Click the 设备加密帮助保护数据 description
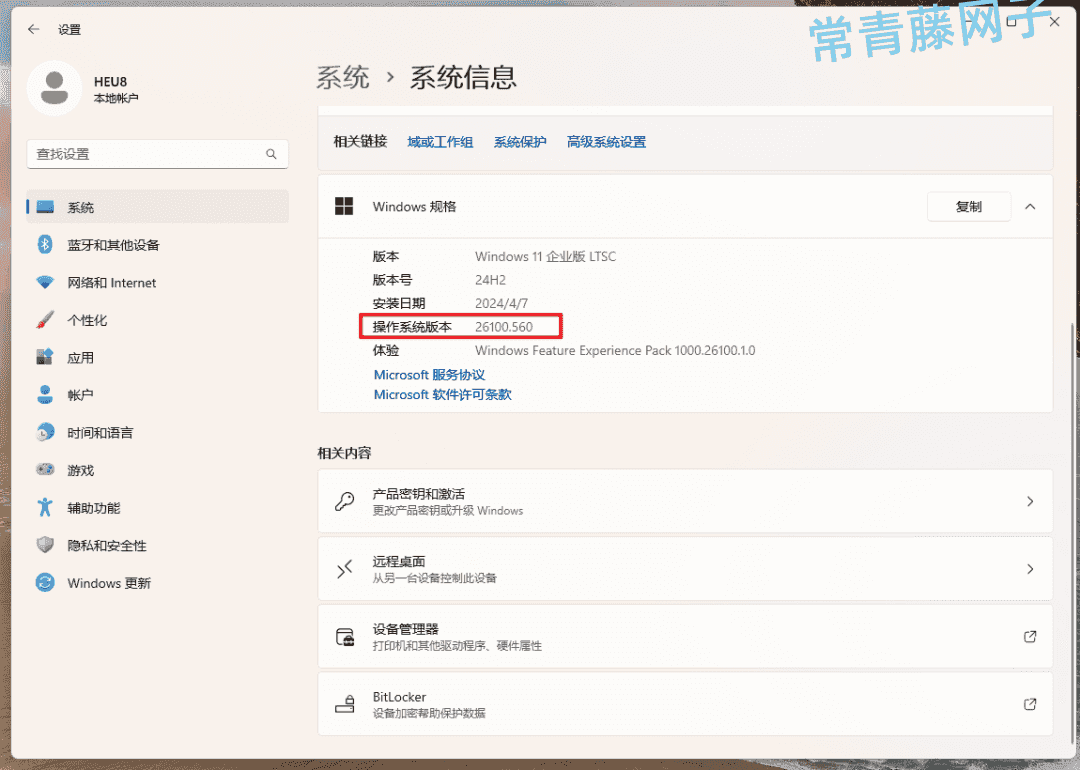This screenshot has height=770, width=1080. click(429, 714)
